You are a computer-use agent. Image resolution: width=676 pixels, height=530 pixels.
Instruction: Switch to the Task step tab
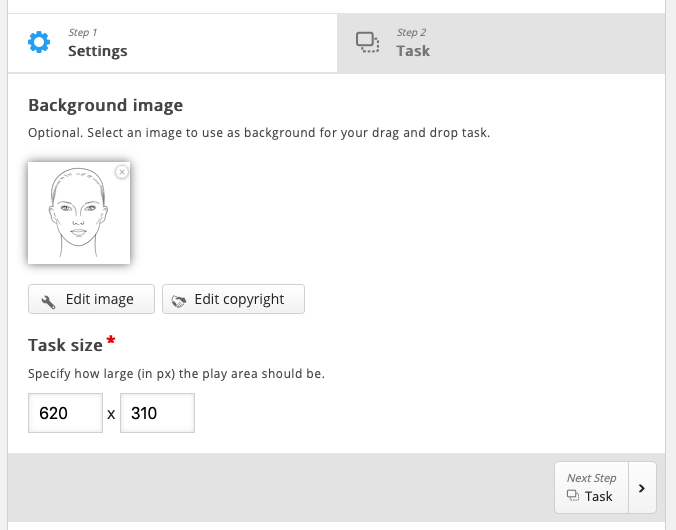(x=501, y=43)
